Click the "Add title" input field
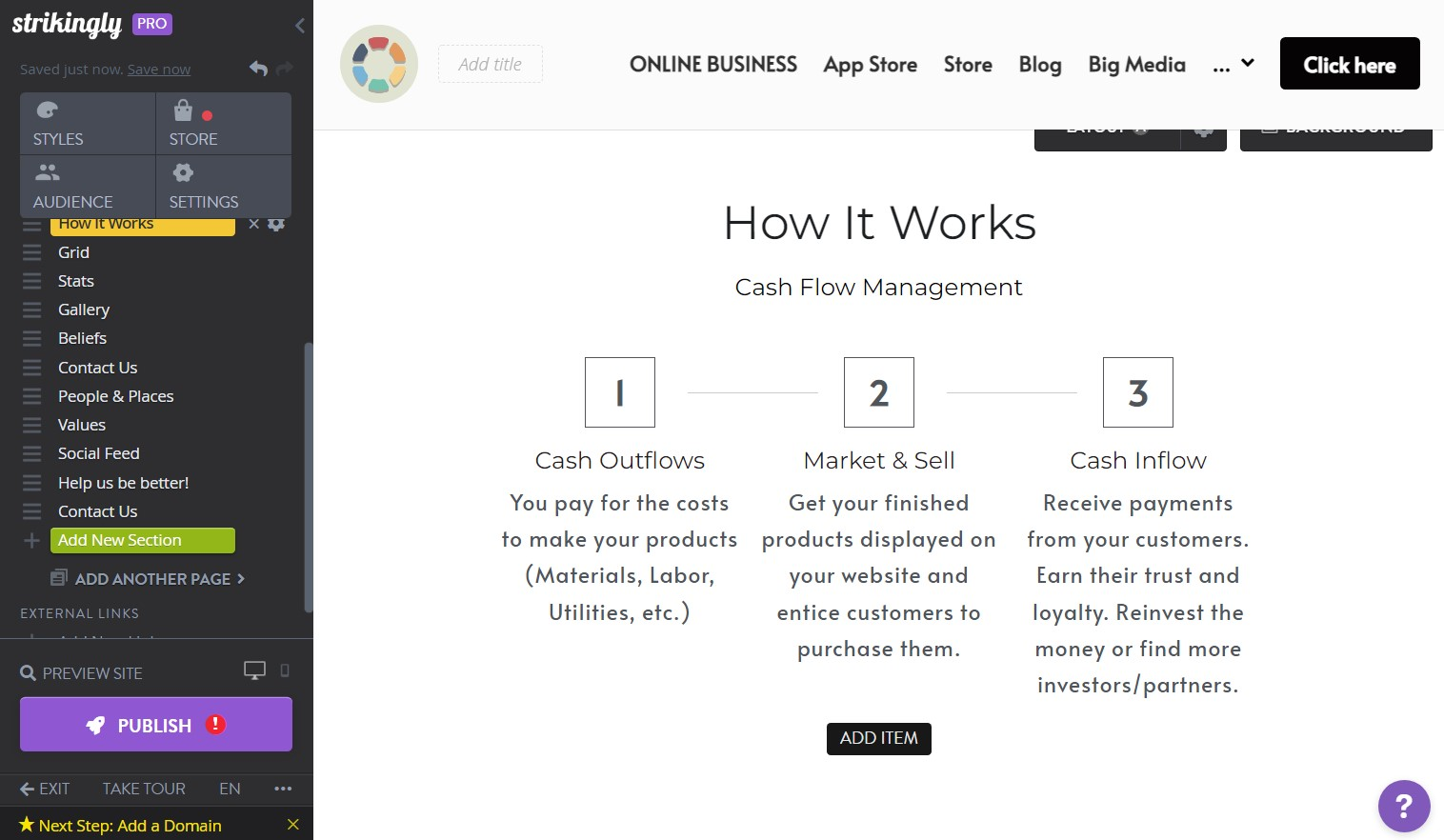The width and height of the screenshot is (1444, 840). pyautogui.click(x=490, y=64)
